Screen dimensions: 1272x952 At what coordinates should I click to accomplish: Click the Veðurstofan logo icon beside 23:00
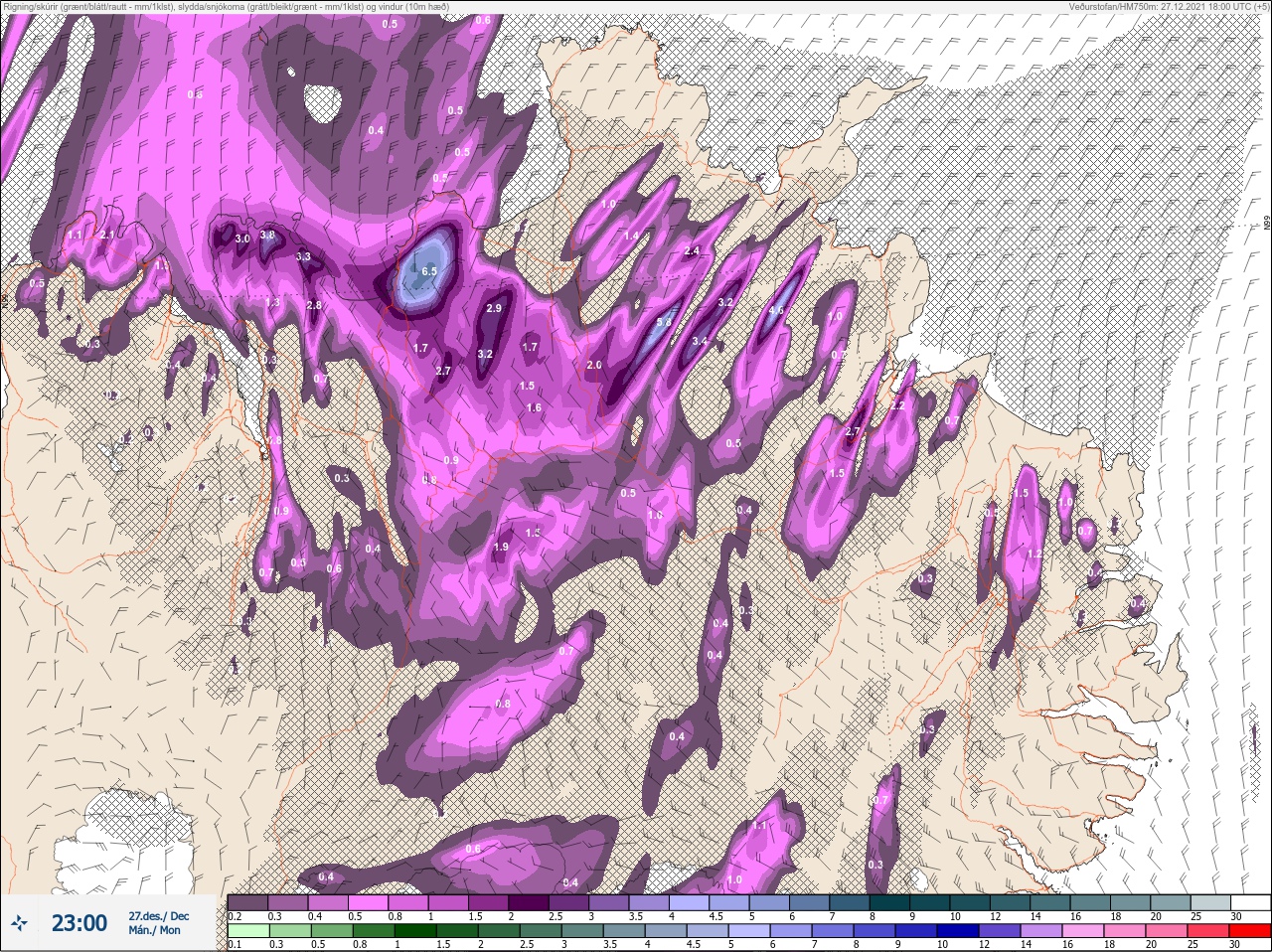point(21,923)
